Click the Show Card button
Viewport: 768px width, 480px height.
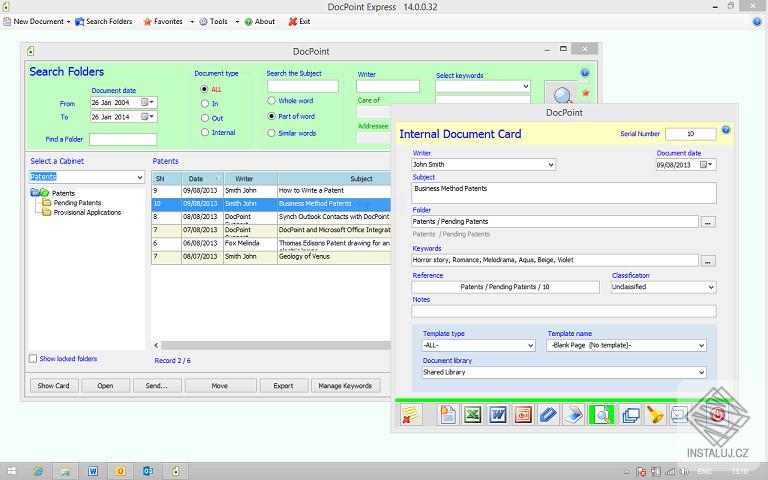click(53, 385)
